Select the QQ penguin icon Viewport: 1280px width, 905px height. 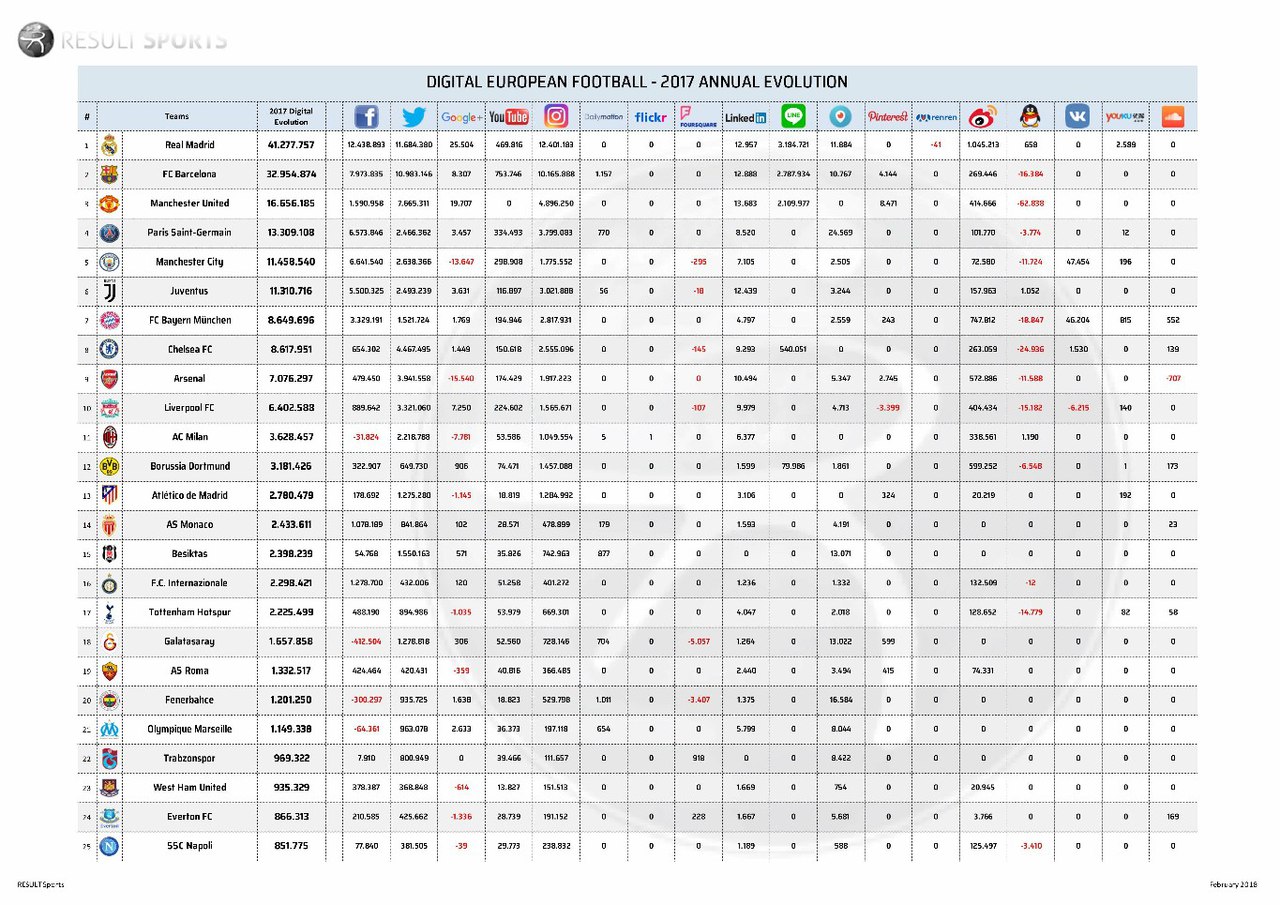point(1029,117)
